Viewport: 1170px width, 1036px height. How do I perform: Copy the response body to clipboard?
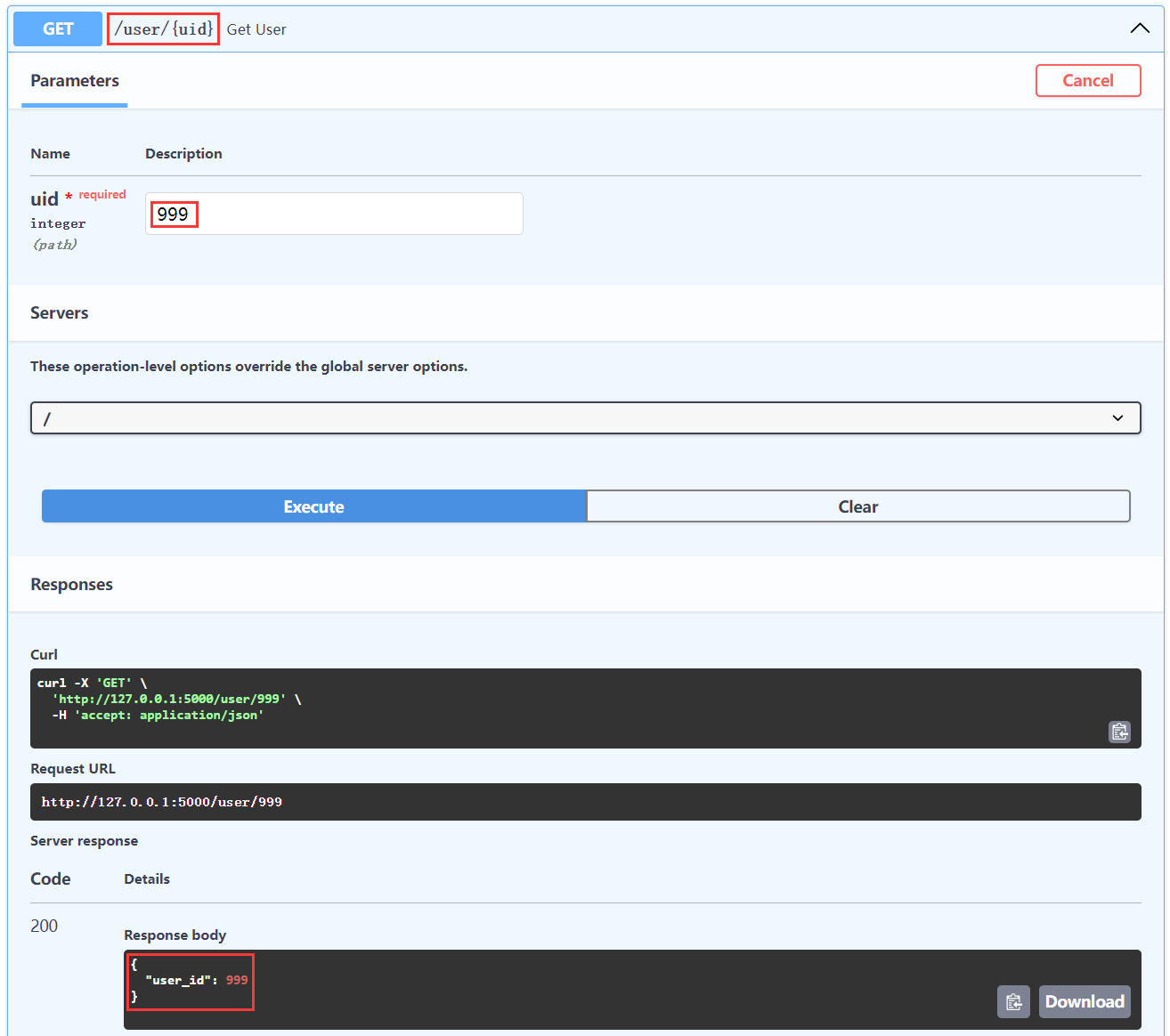click(x=1013, y=1002)
